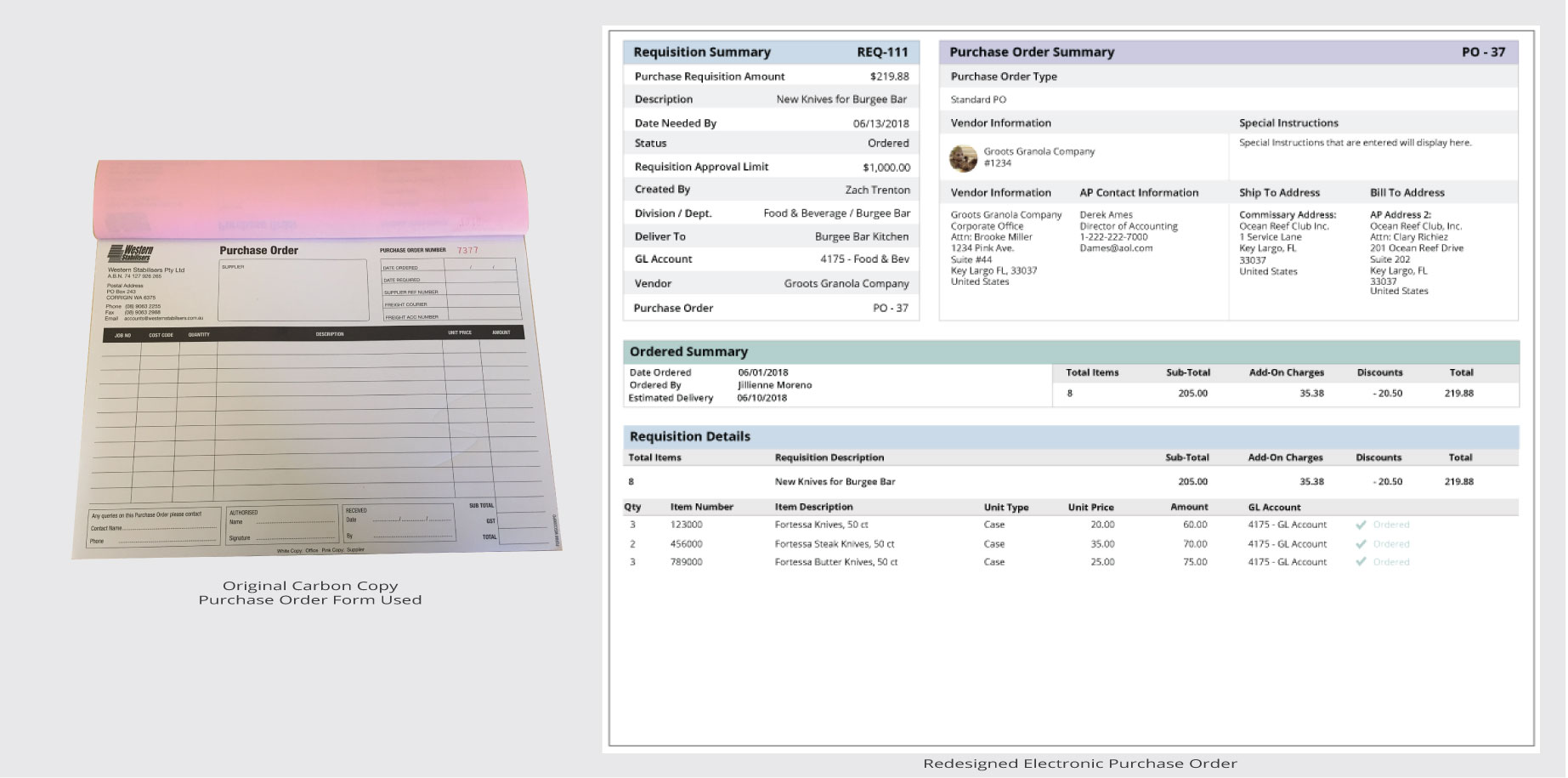
Task: Select the Requisition Summary header bar
Action: (770, 53)
